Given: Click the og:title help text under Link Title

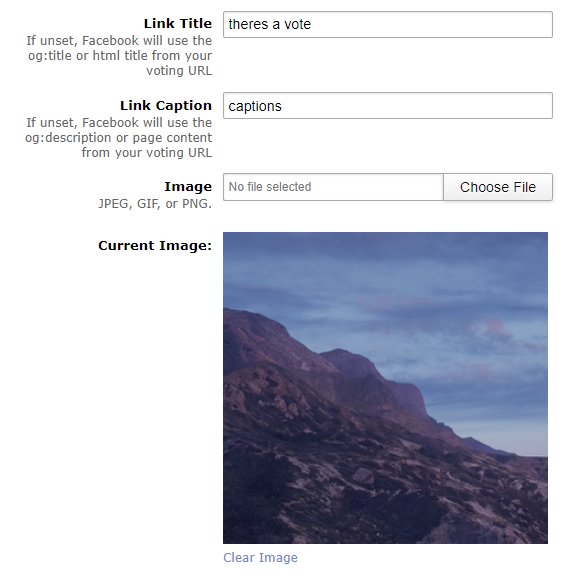Looking at the screenshot, I should pyautogui.click(x=119, y=55).
